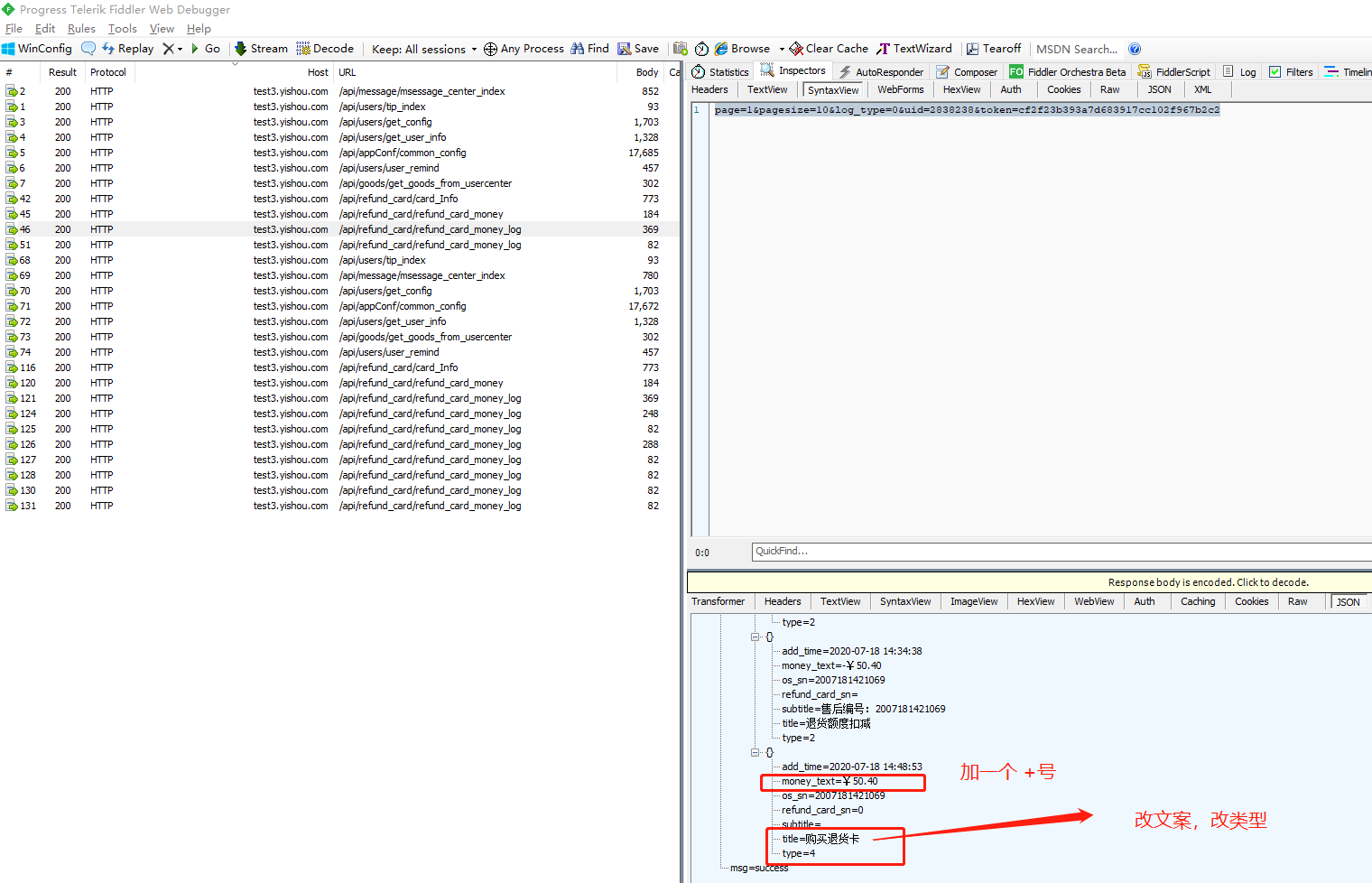Sort sessions by Result column header
Viewport: 1372px width, 883px height.
tap(62, 72)
